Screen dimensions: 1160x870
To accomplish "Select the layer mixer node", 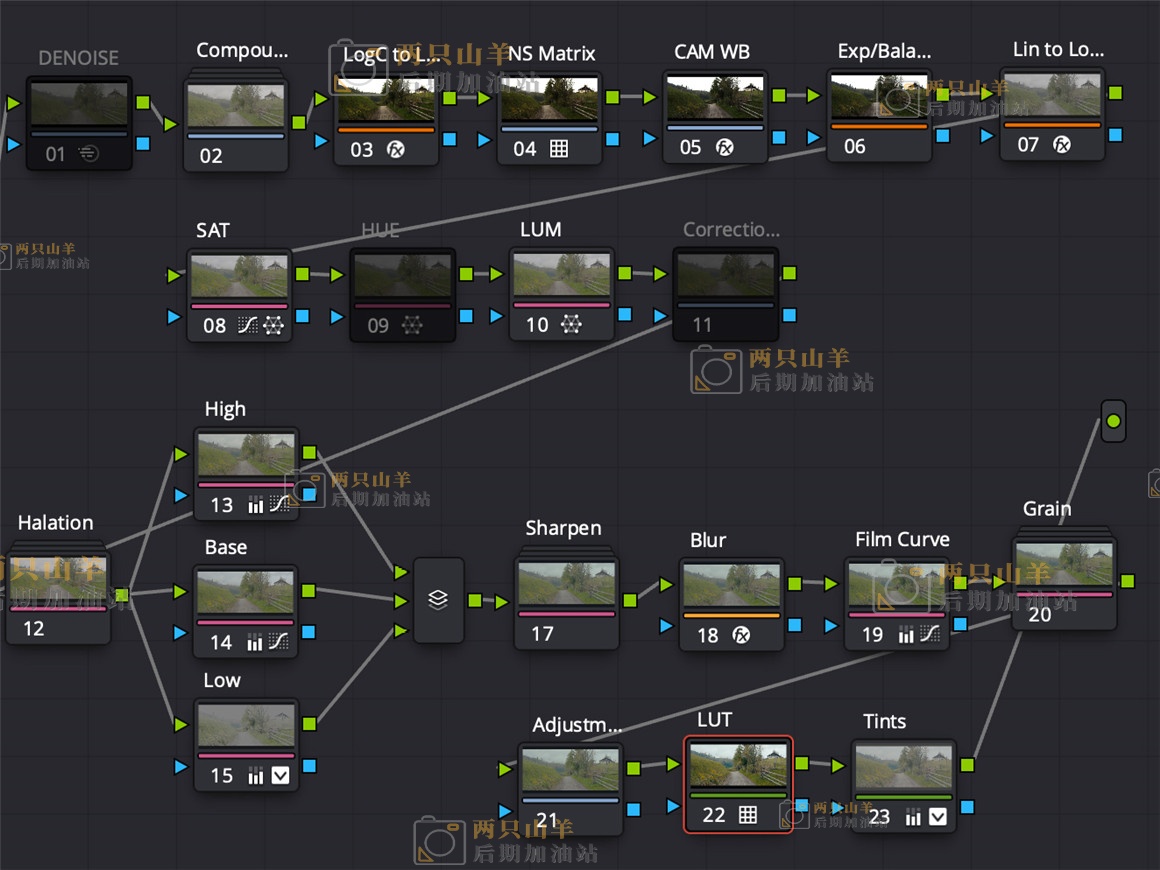I will (438, 600).
